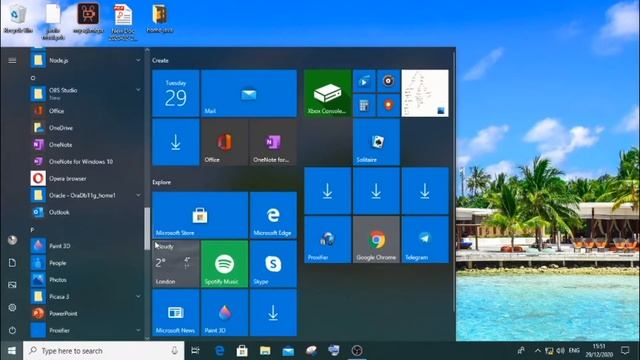Open the Microsoft Store tile
The width and height of the screenshot is (640, 360).
coord(200,215)
